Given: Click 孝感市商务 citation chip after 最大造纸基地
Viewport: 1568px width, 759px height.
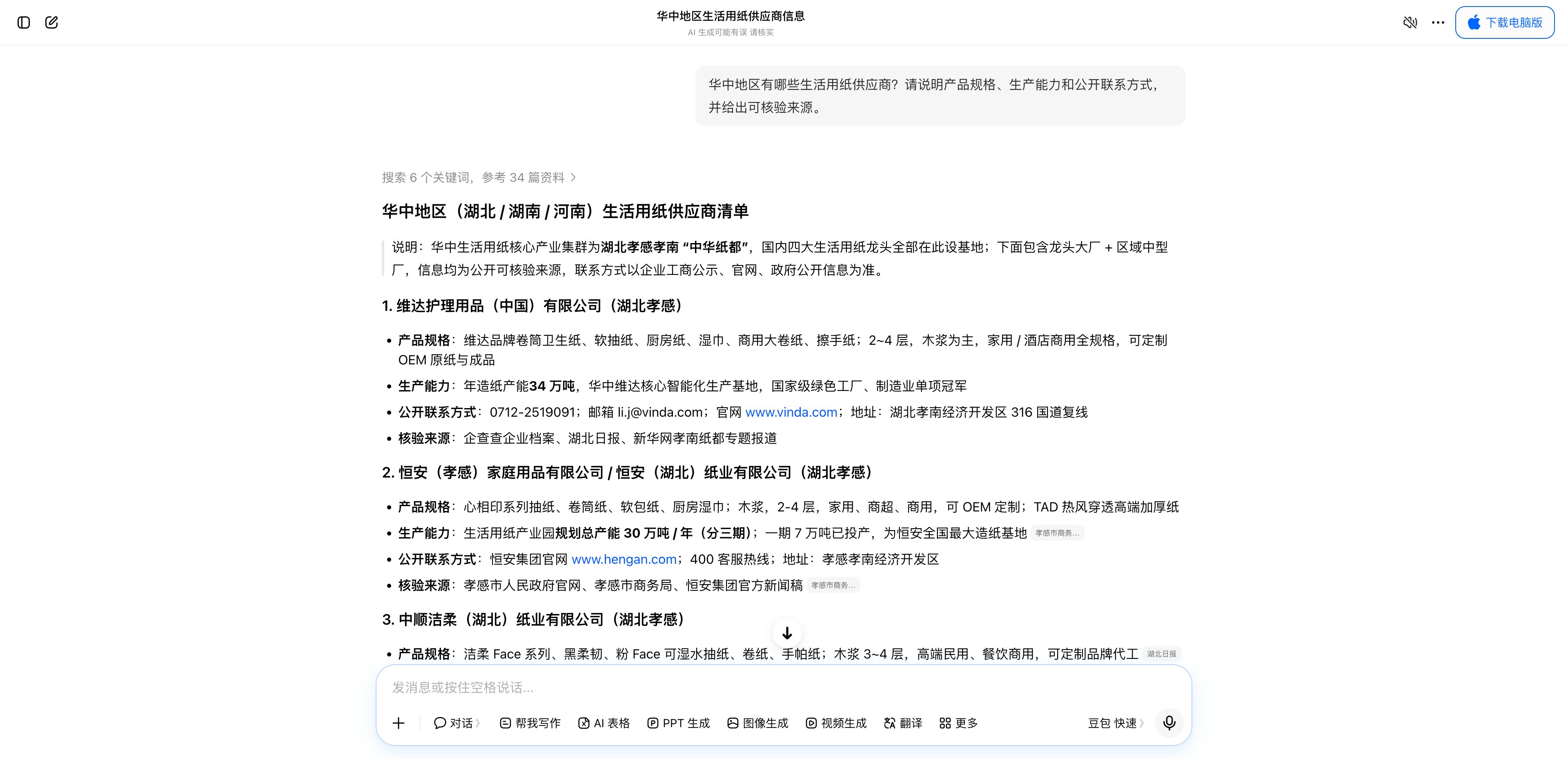Looking at the screenshot, I should click(1057, 533).
